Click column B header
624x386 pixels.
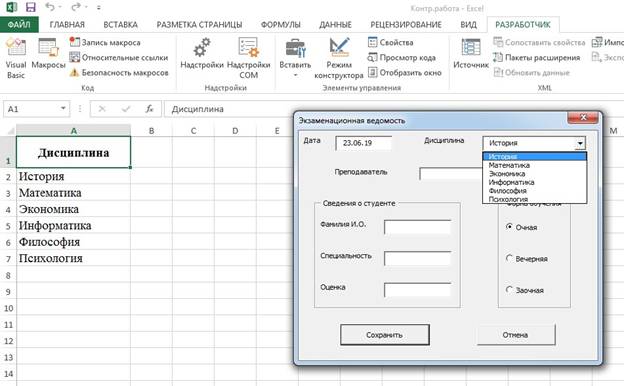151,131
